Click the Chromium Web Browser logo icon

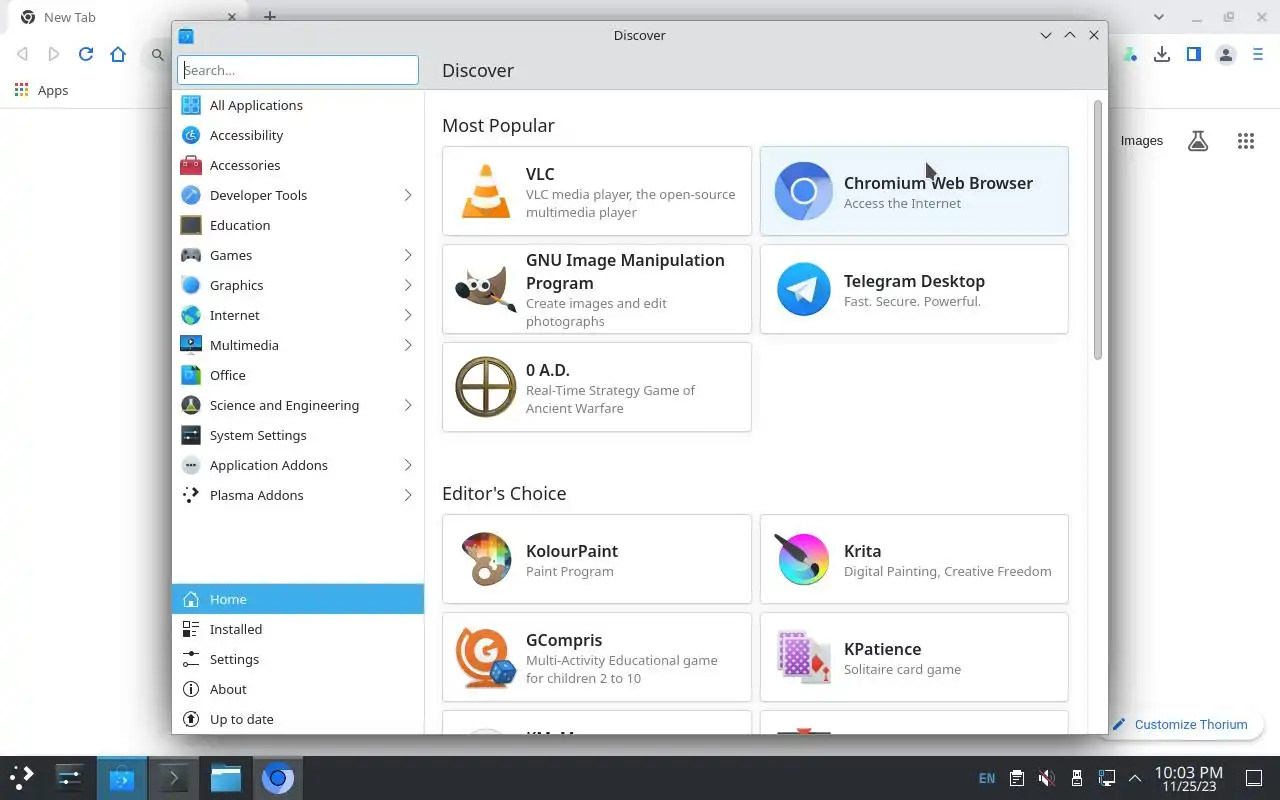pyautogui.click(x=803, y=191)
